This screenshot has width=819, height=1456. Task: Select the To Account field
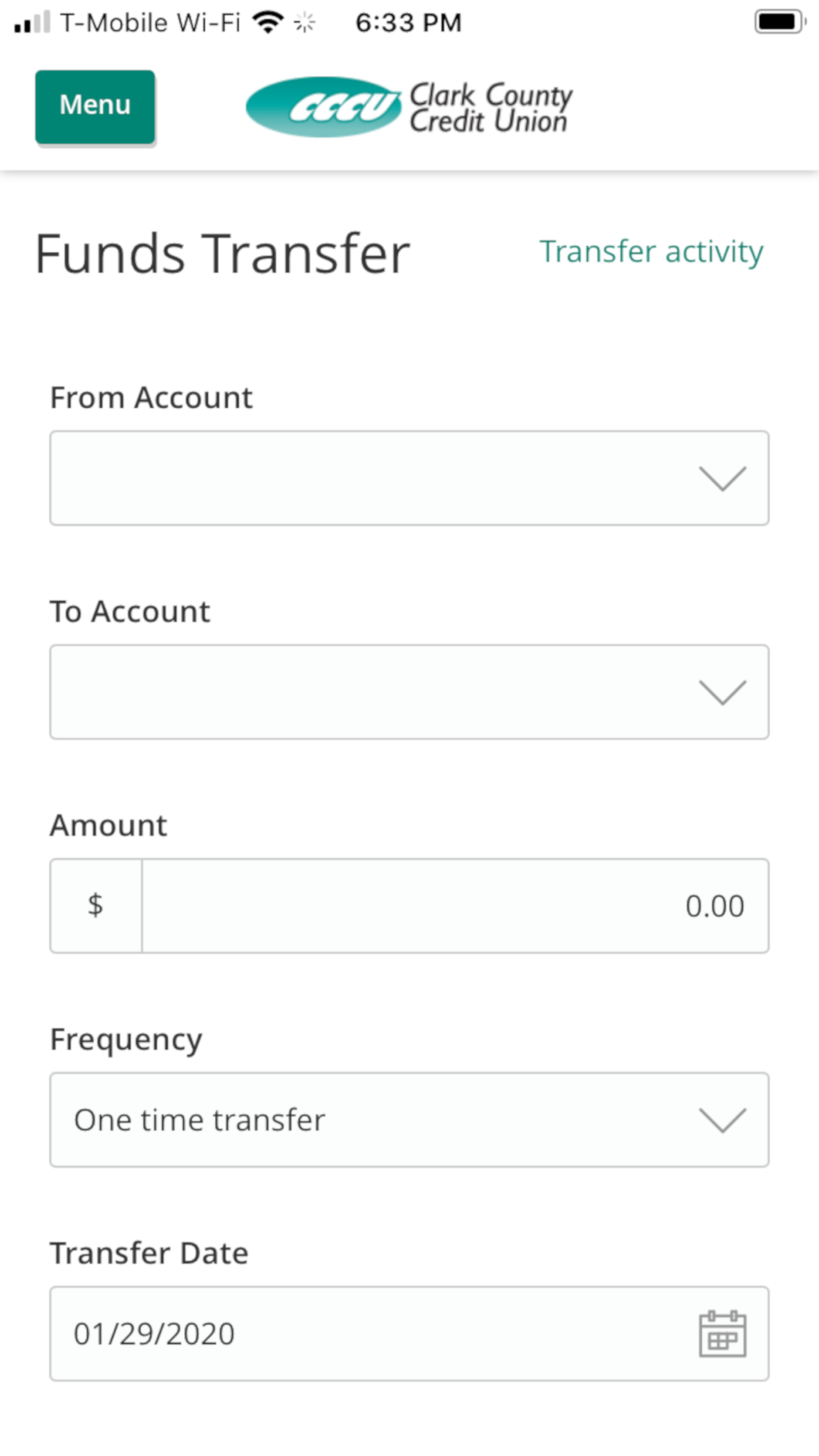pyautogui.click(x=369, y=692)
